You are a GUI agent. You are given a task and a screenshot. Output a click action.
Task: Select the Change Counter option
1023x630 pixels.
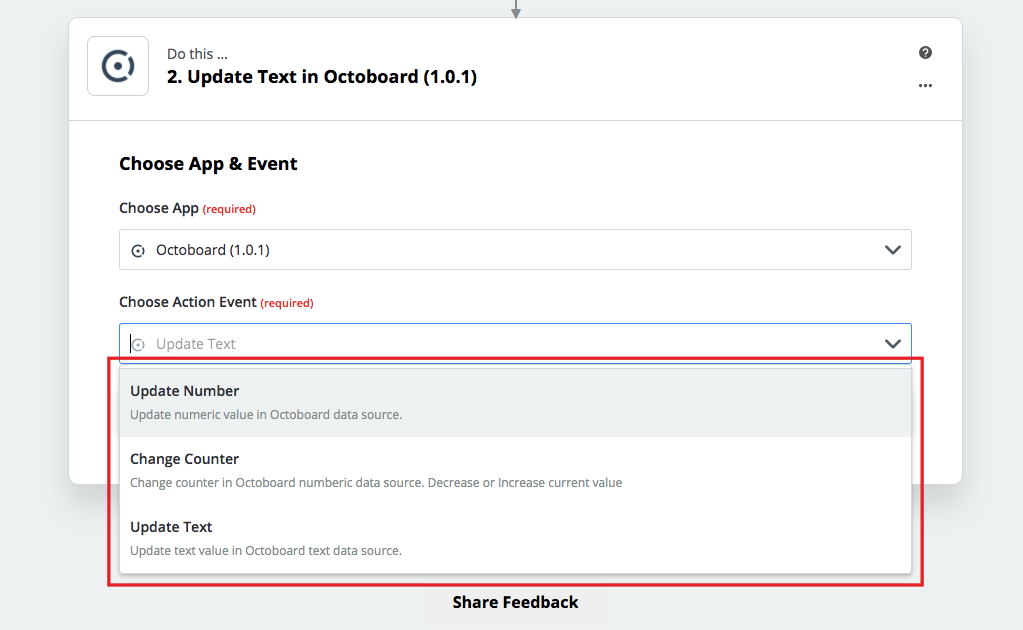click(x=515, y=470)
